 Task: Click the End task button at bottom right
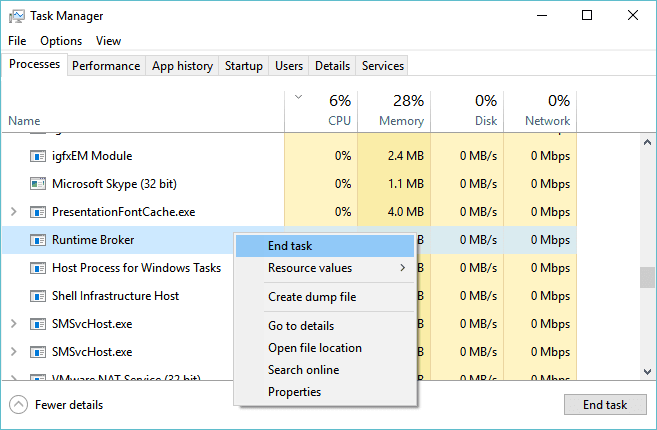tap(605, 405)
